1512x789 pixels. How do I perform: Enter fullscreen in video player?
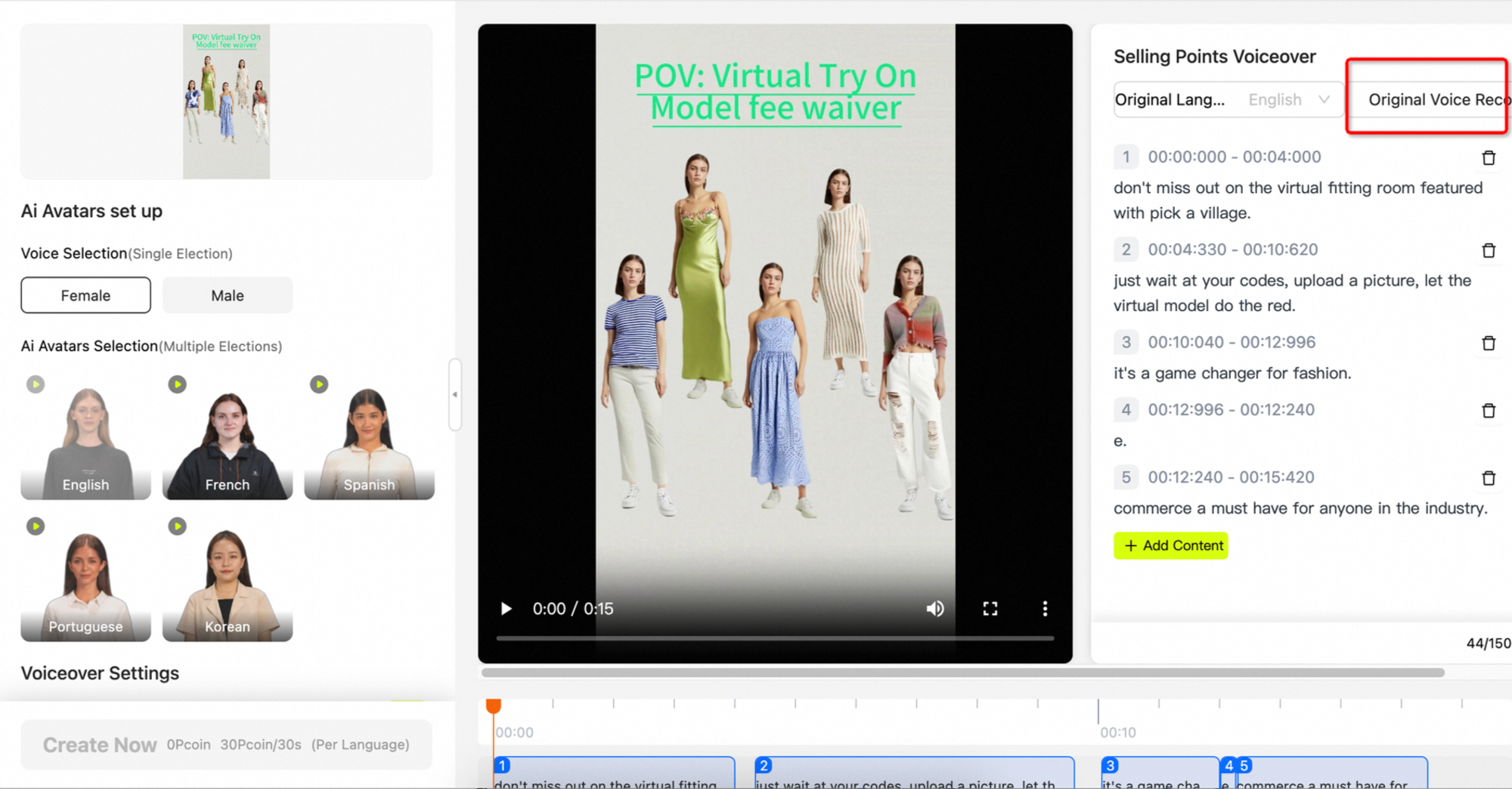990,609
